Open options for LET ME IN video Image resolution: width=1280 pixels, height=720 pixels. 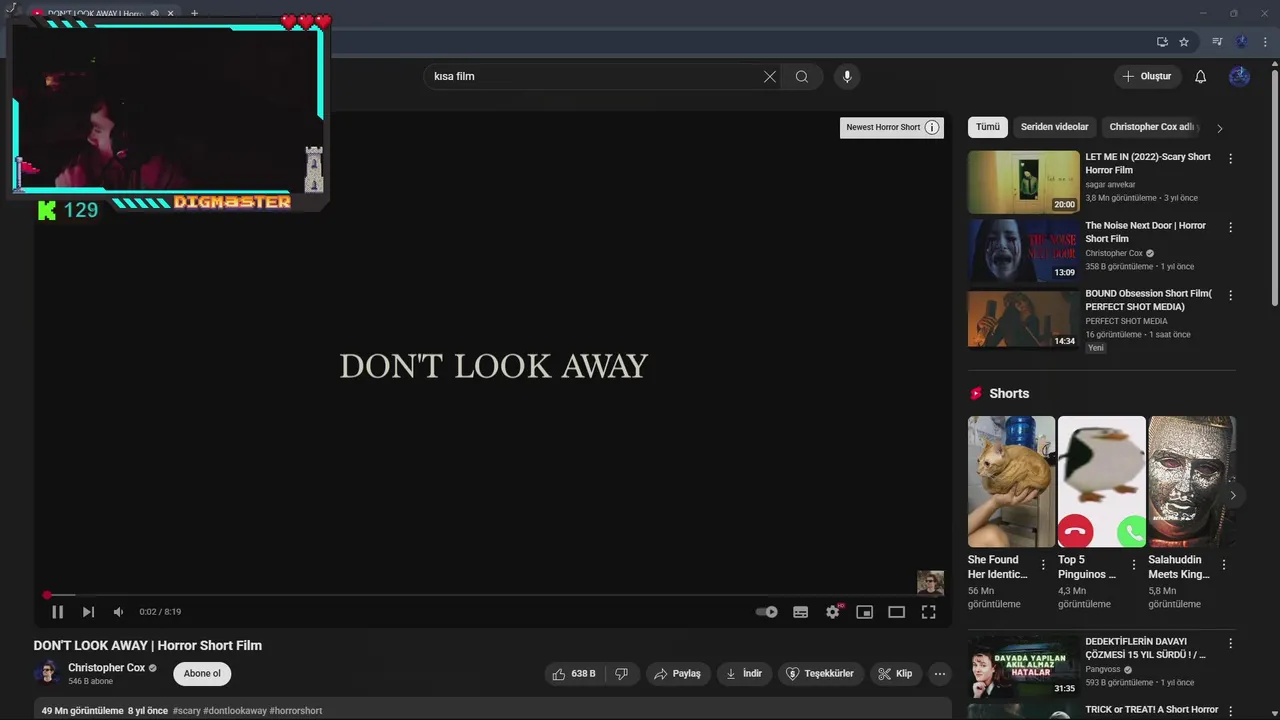point(1230,159)
